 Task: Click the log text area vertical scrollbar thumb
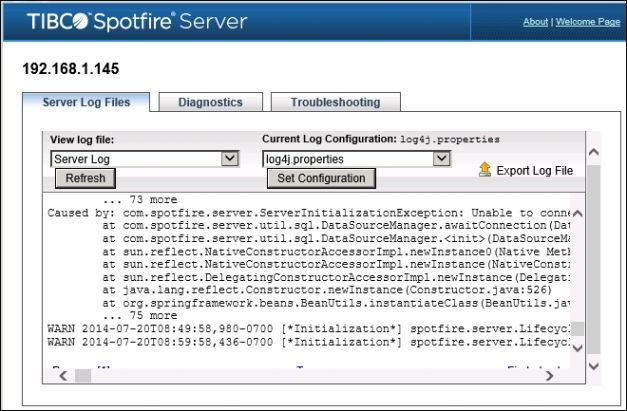577,329
